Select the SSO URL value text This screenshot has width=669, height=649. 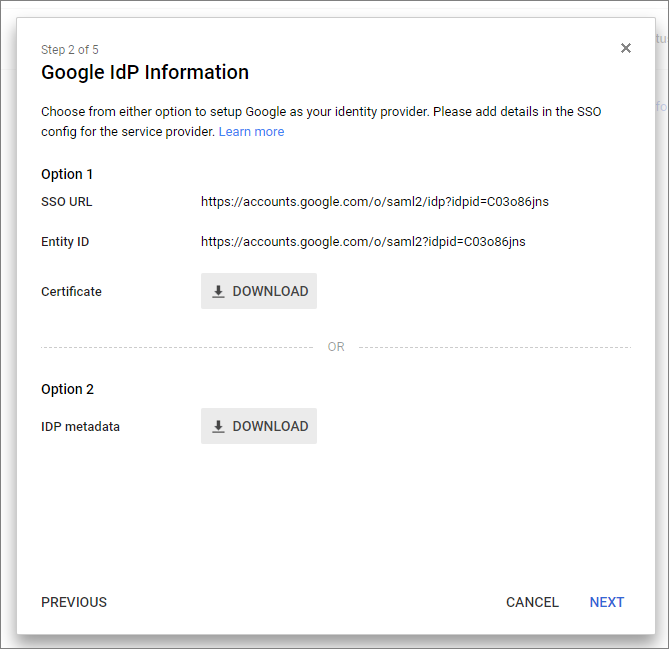(x=375, y=201)
